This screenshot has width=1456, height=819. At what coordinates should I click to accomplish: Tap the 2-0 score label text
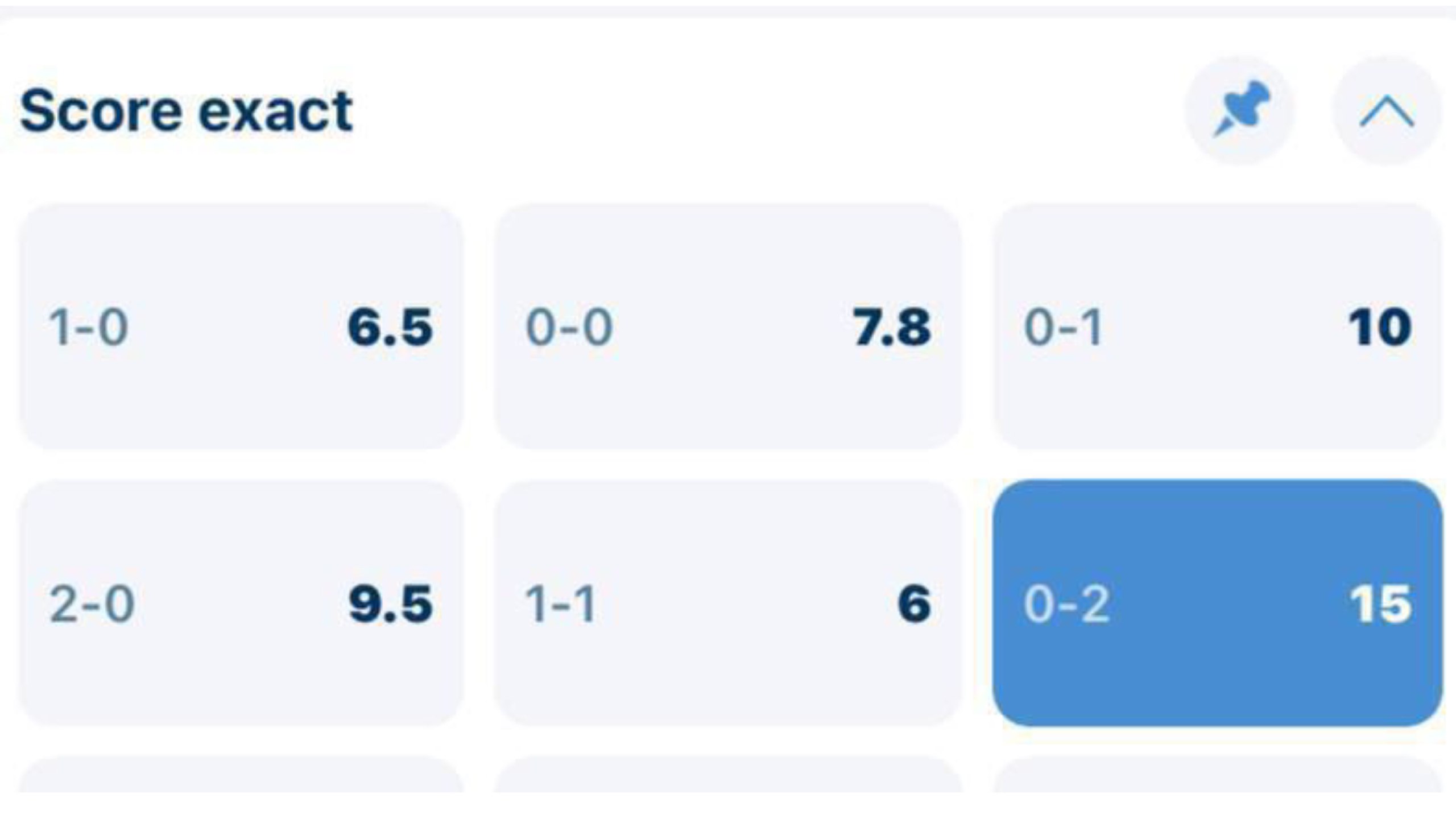tap(92, 604)
